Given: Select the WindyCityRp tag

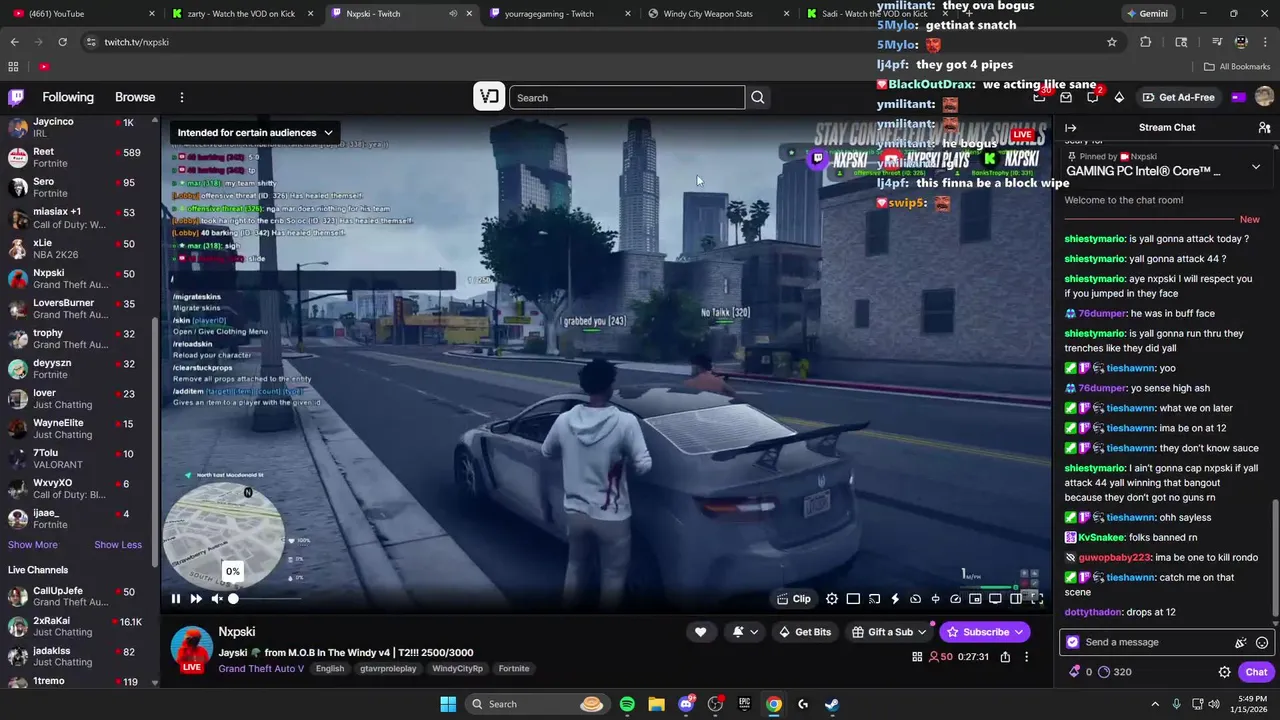Looking at the screenshot, I should [457, 669].
